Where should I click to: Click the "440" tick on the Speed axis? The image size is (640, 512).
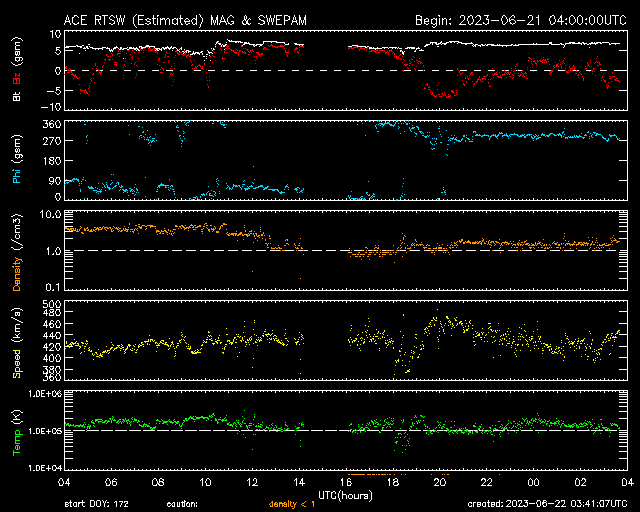[x=52, y=336]
